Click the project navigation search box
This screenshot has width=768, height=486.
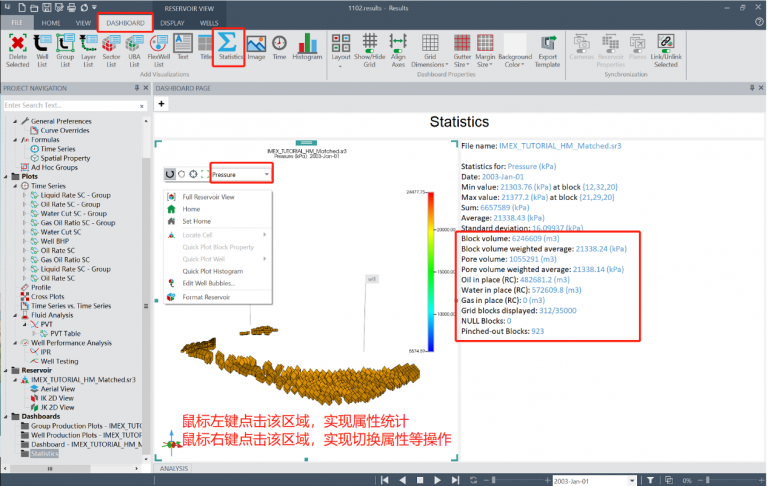(70, 105)
